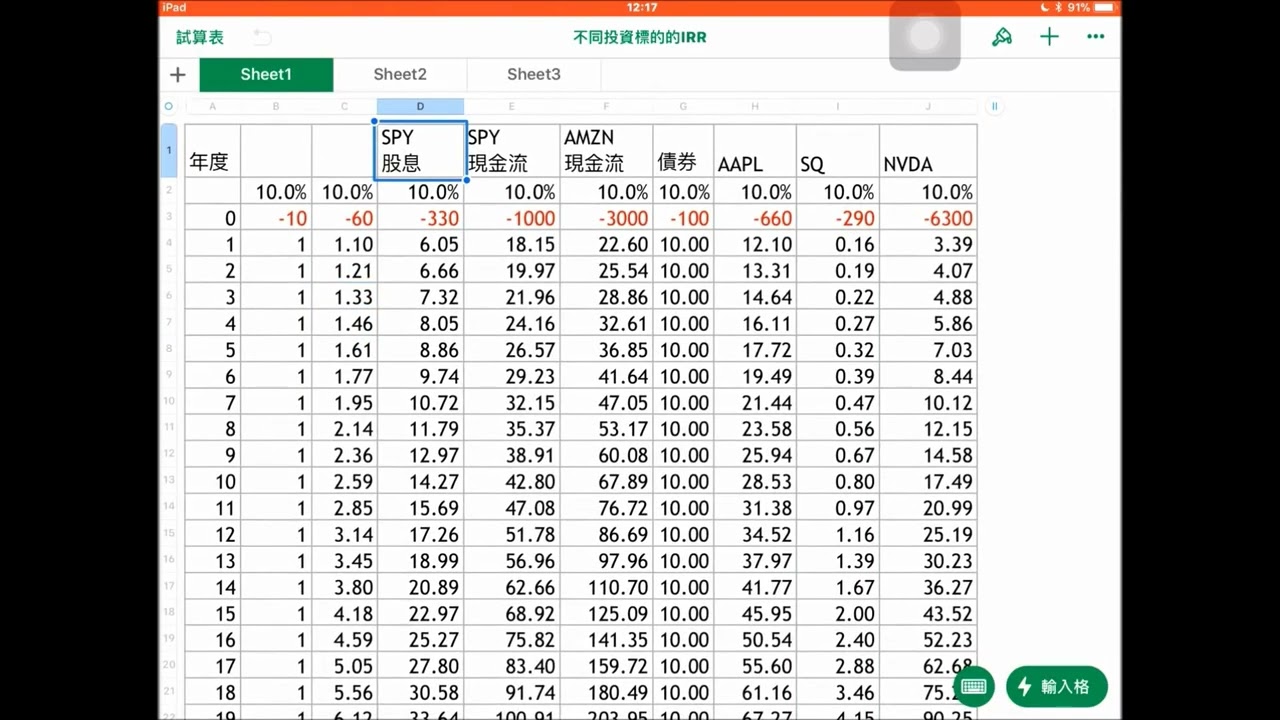
Task: Select the 債券 header cell
Action: (683, 151)
